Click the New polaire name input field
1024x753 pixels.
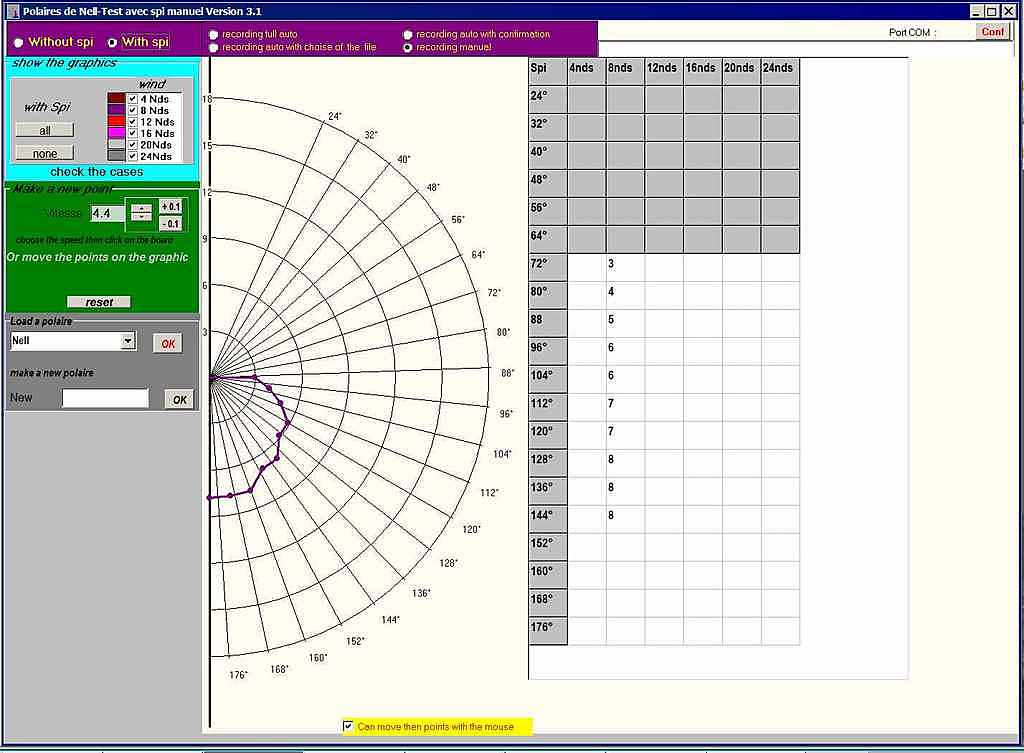(x=105, y=398)
